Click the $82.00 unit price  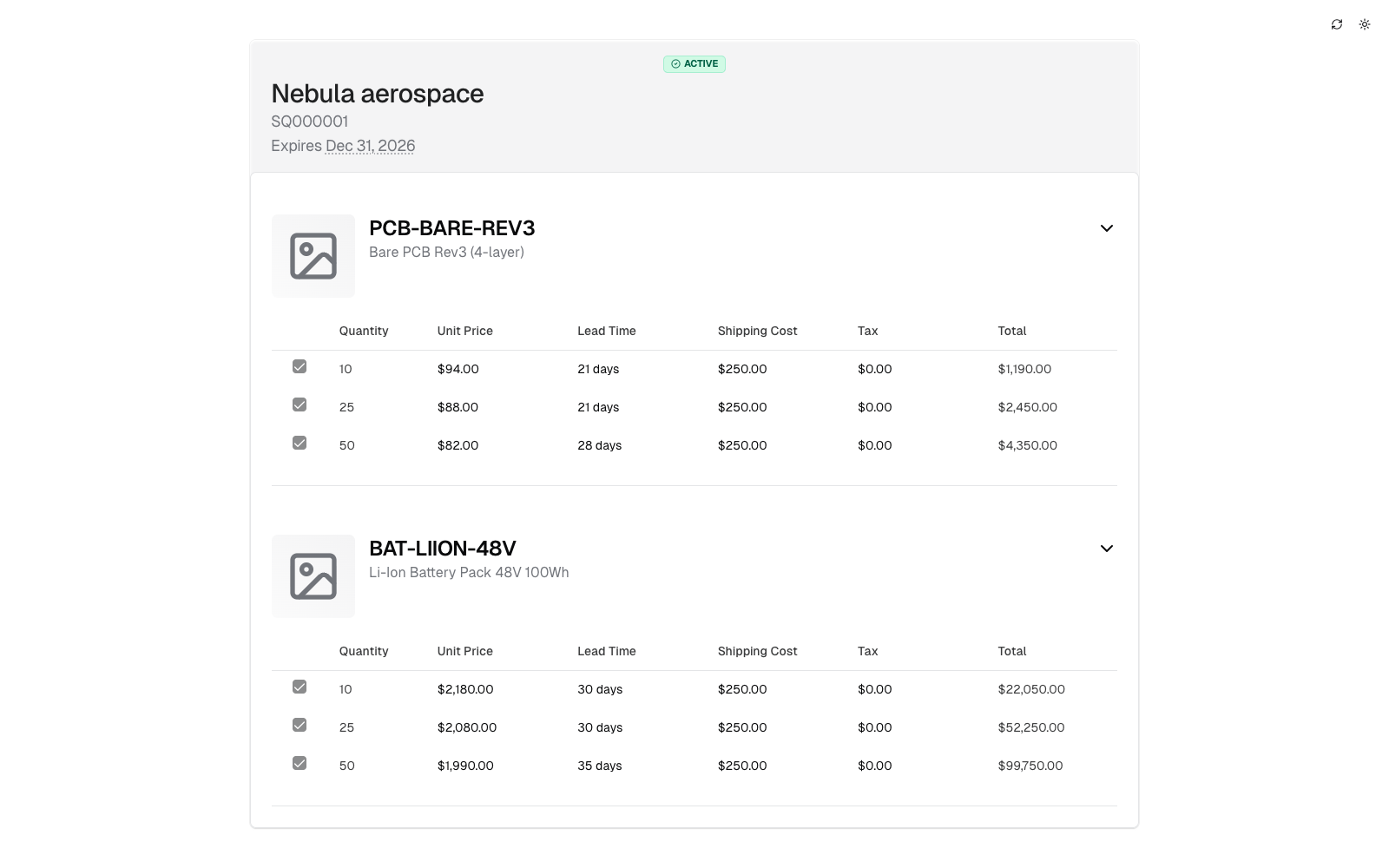click(x=458, y=445)
